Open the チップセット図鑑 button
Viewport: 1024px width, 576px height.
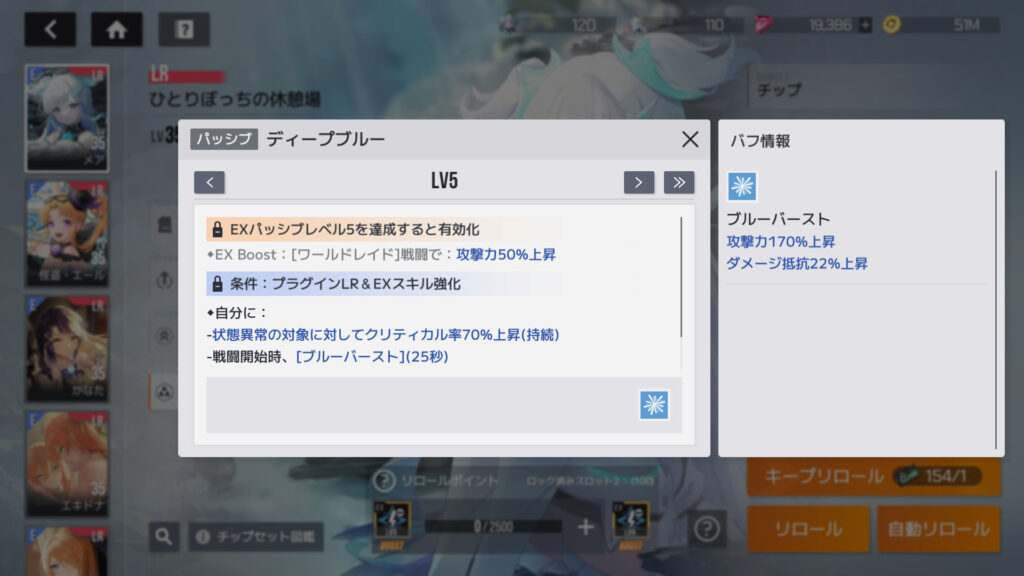pos(256,537)
